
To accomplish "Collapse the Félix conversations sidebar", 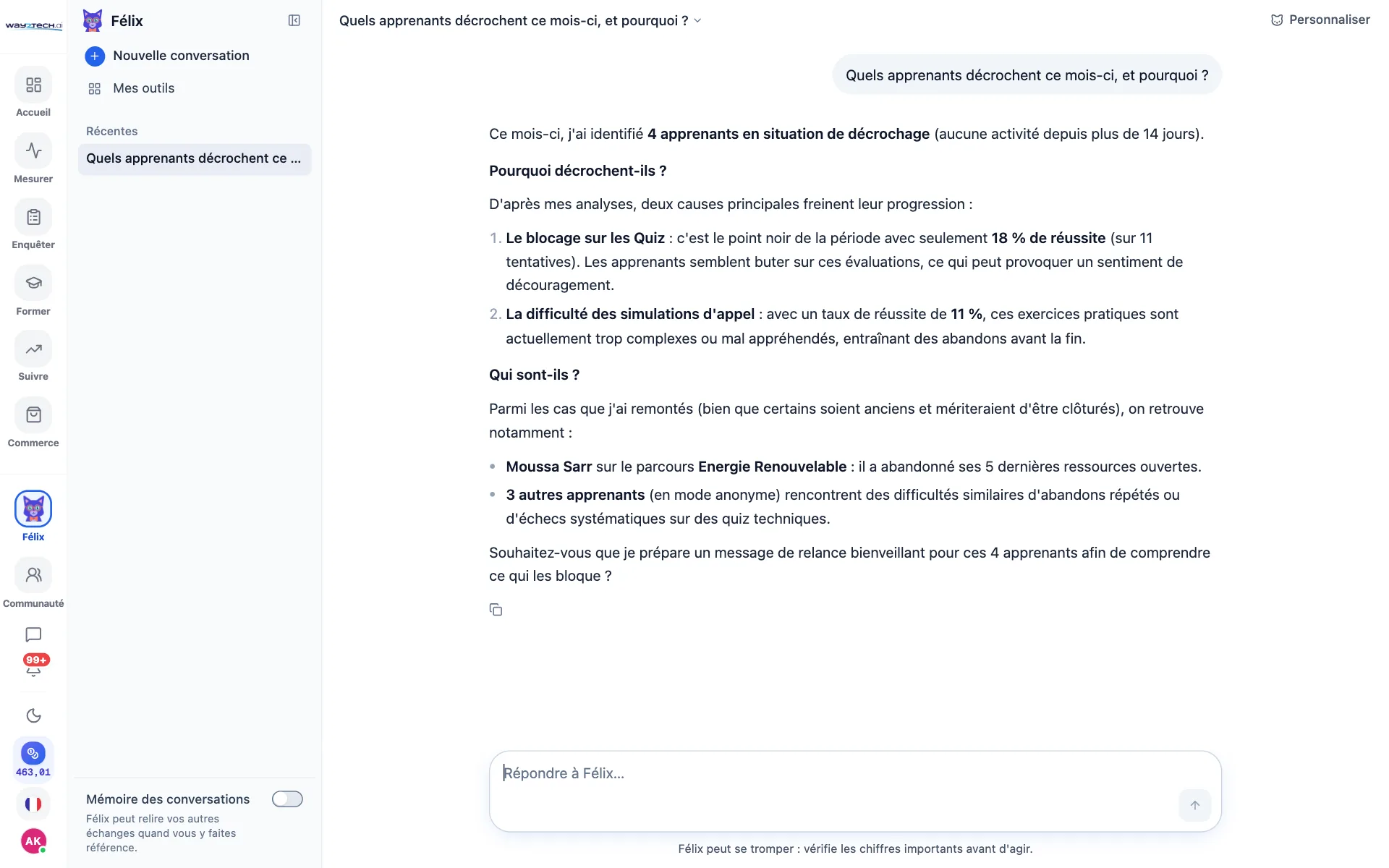I will click(294, 20).
